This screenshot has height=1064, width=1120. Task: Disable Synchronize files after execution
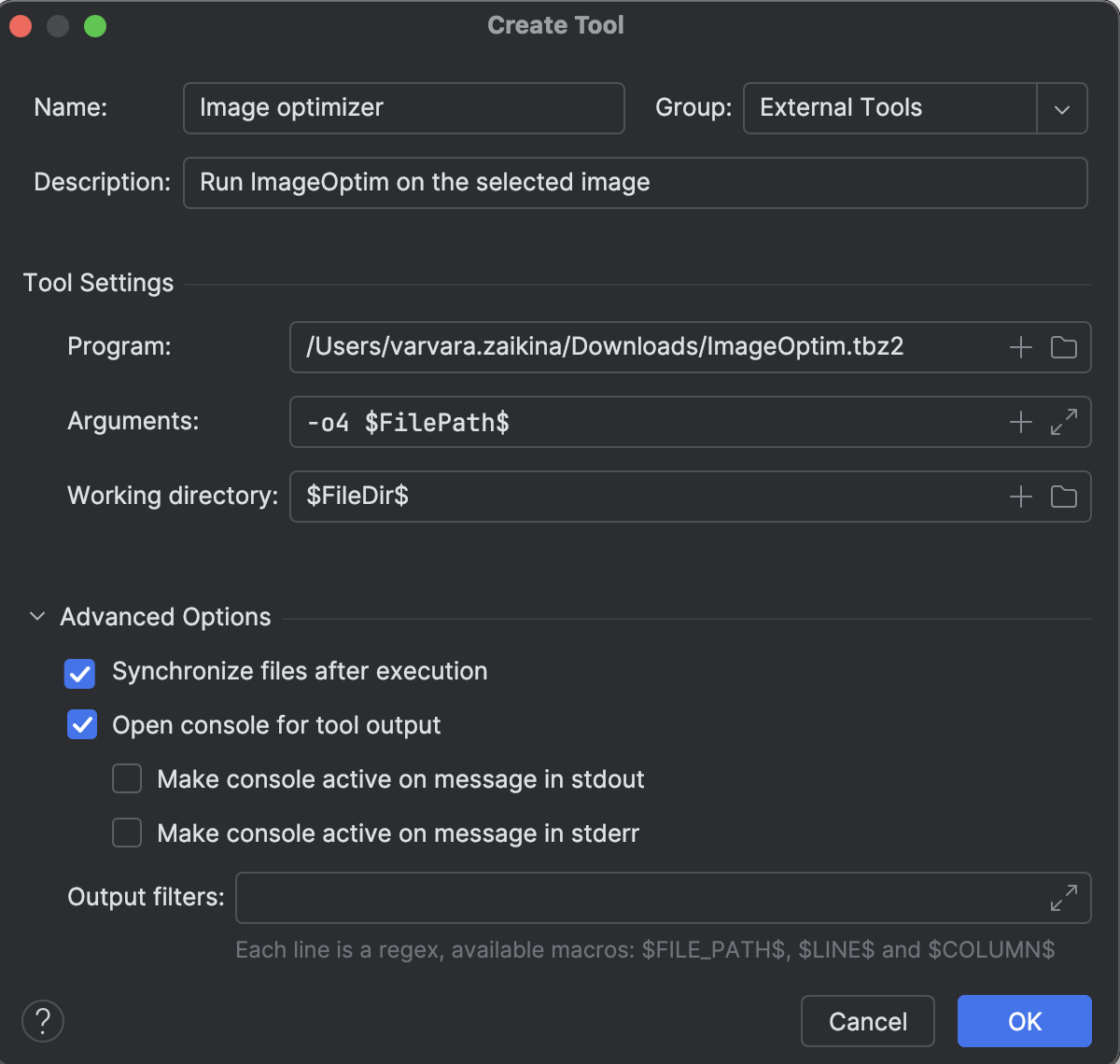[80, 673]
